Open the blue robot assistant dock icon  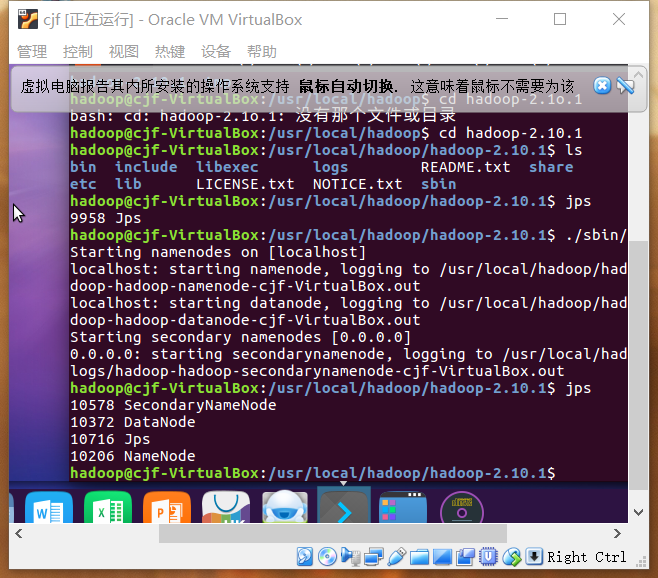285,507
